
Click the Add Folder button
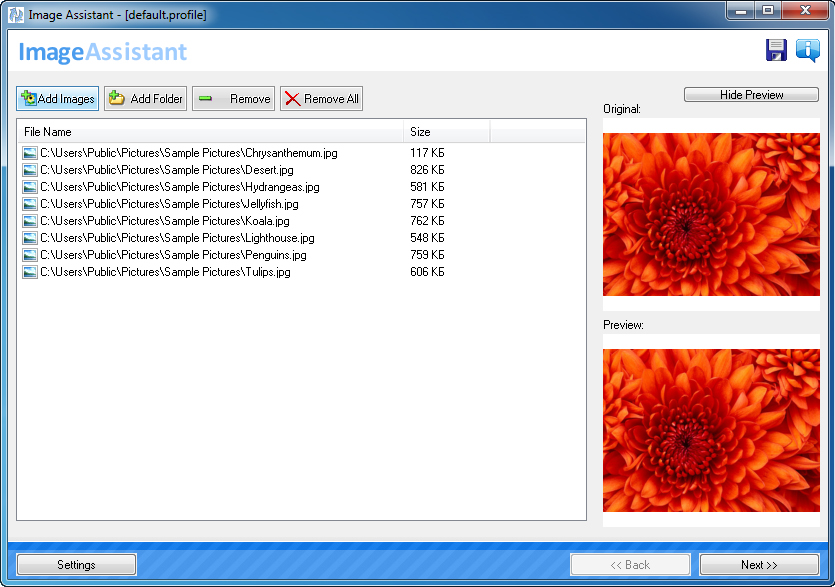pyautogui.click(x=146, y=99)
